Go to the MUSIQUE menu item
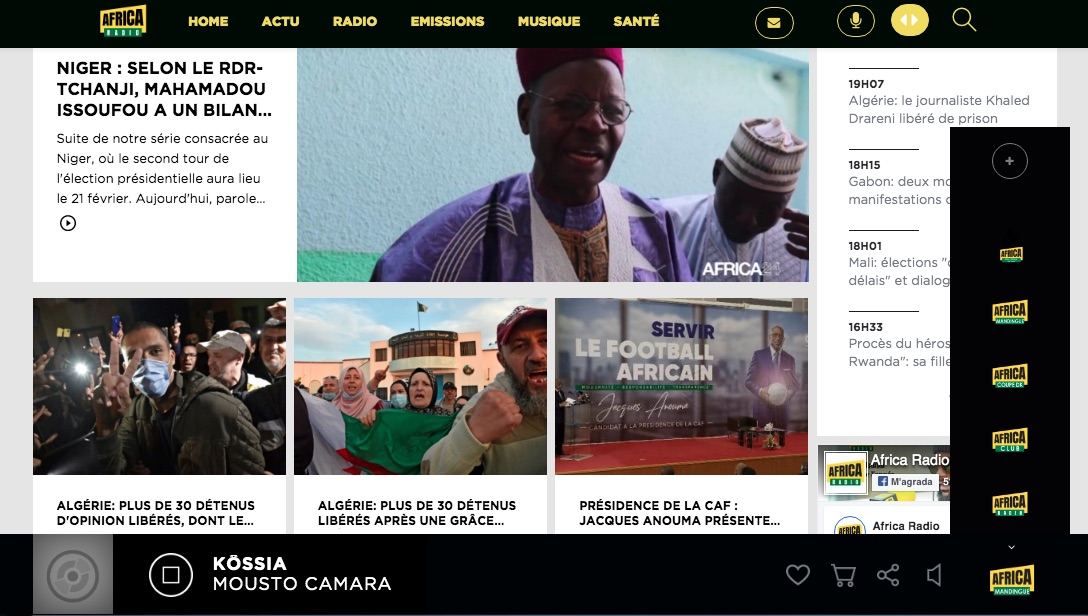 click(549, 22)
